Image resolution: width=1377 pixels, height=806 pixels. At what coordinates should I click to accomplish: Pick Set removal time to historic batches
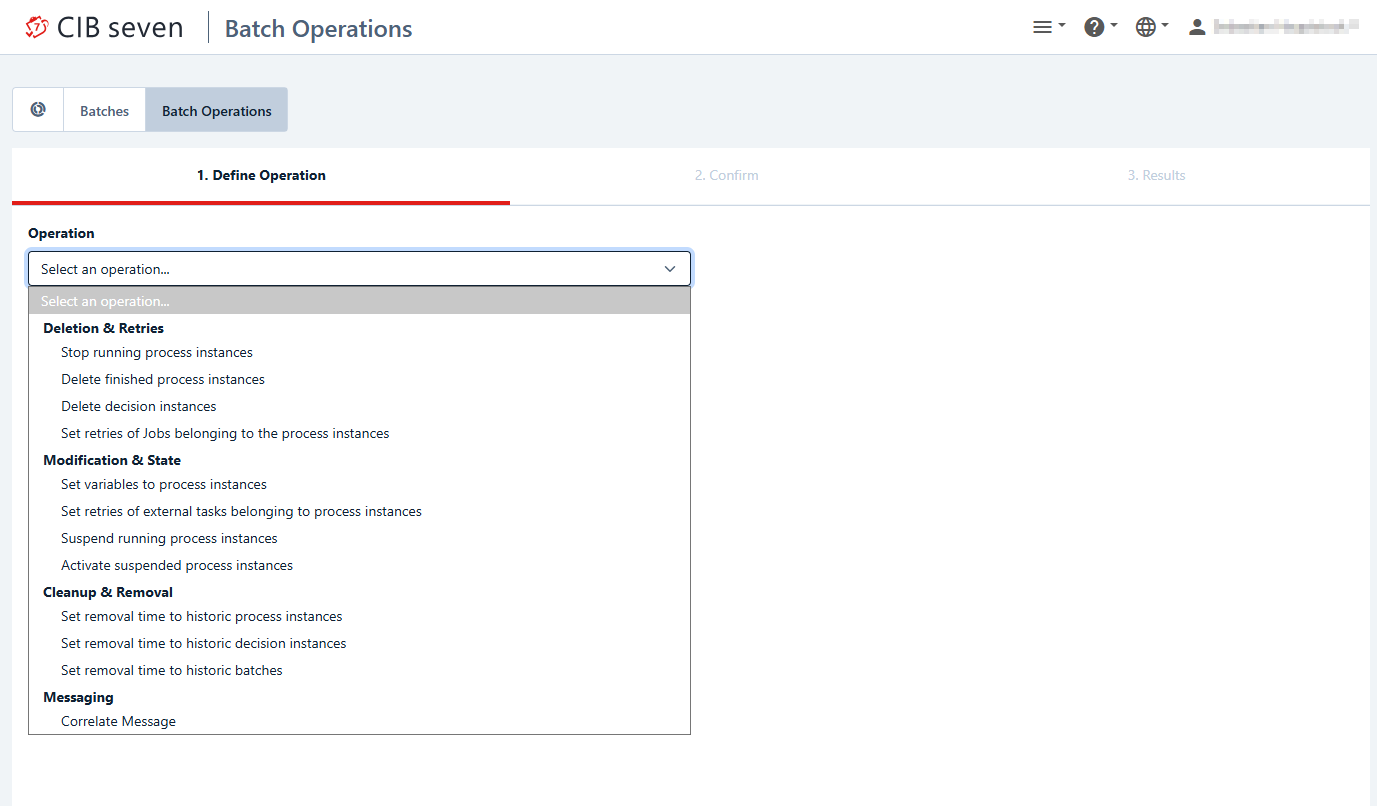[x=172, y=670]
